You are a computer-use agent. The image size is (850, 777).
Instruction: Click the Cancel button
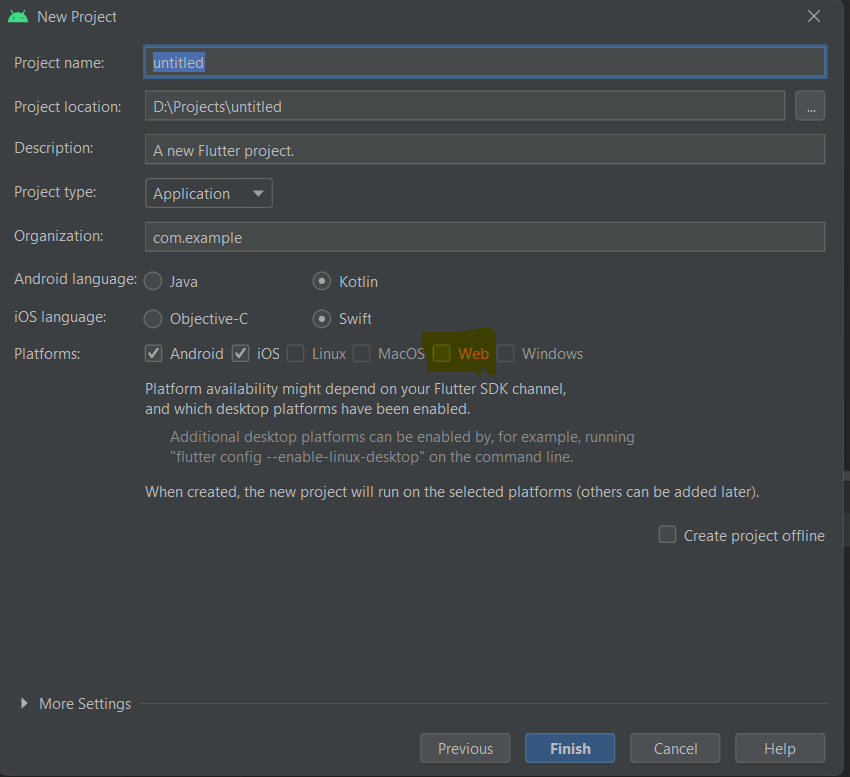(675, 748)
